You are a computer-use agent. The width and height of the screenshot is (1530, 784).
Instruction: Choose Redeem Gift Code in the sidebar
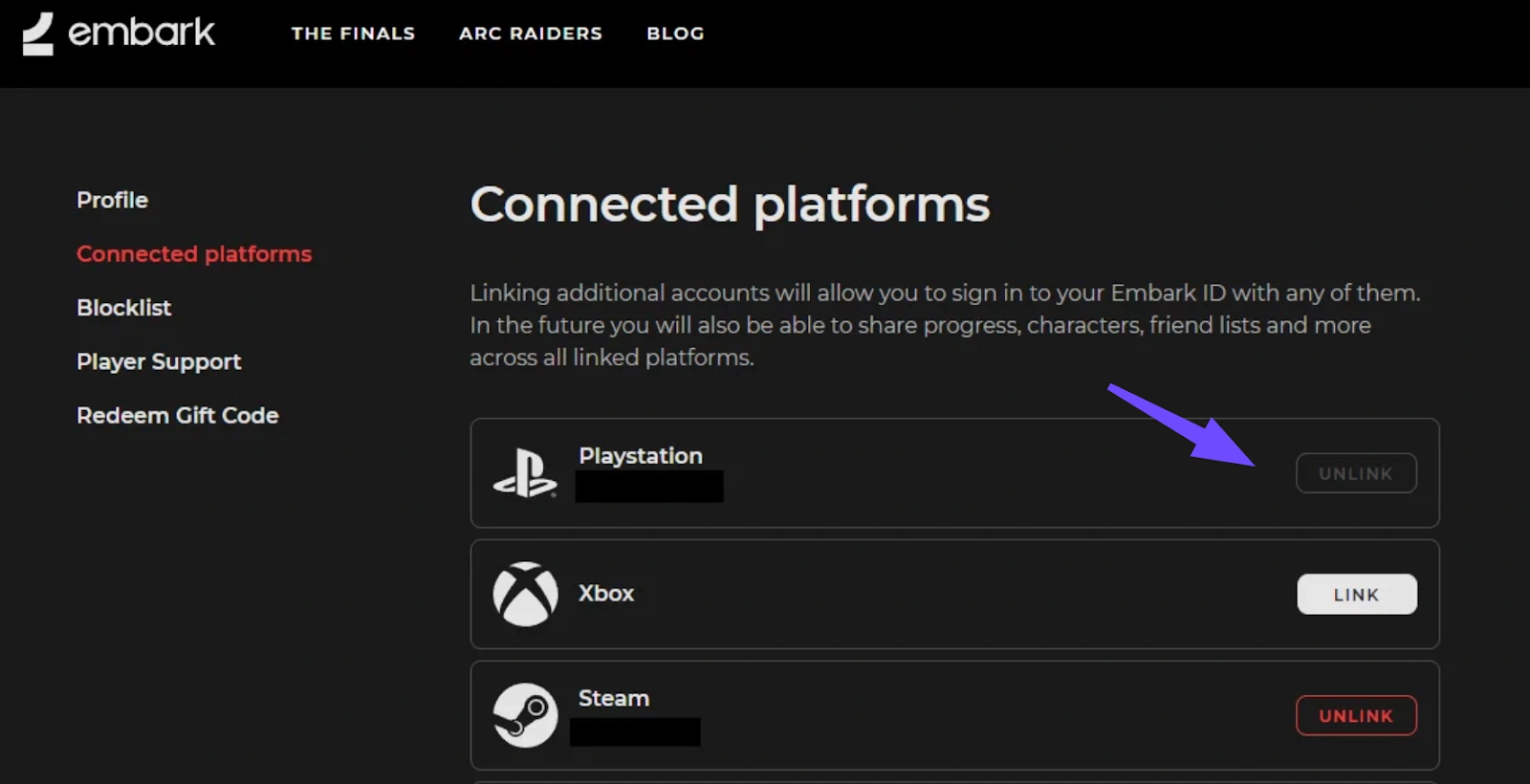click(x=177, y=416)
